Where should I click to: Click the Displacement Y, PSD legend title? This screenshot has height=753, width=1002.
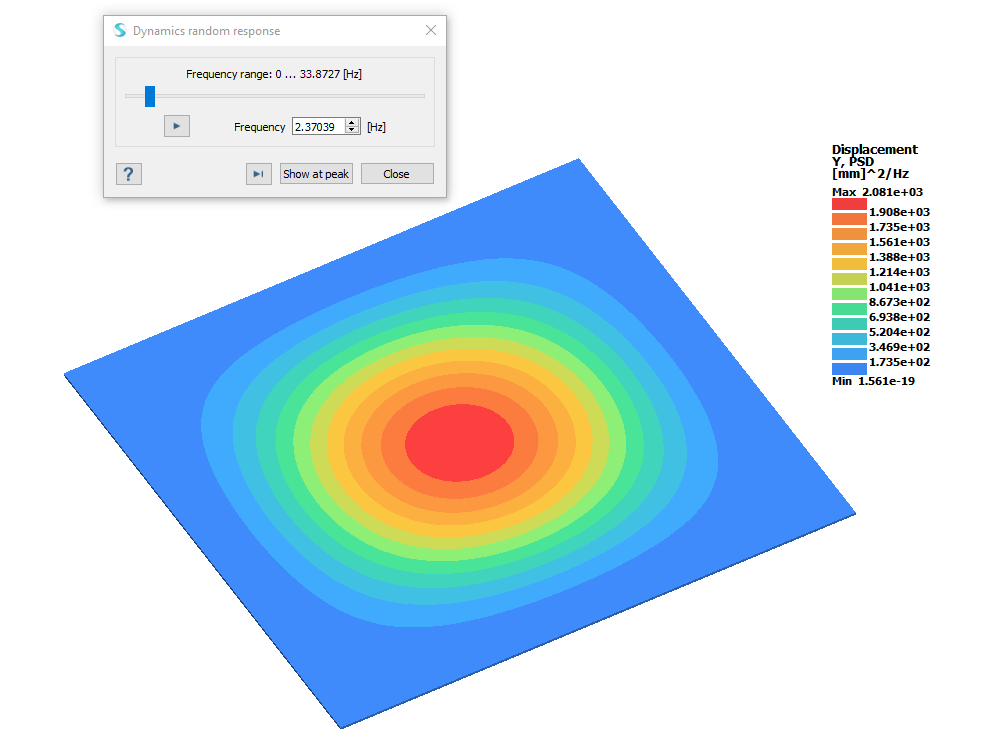[874, 156]
